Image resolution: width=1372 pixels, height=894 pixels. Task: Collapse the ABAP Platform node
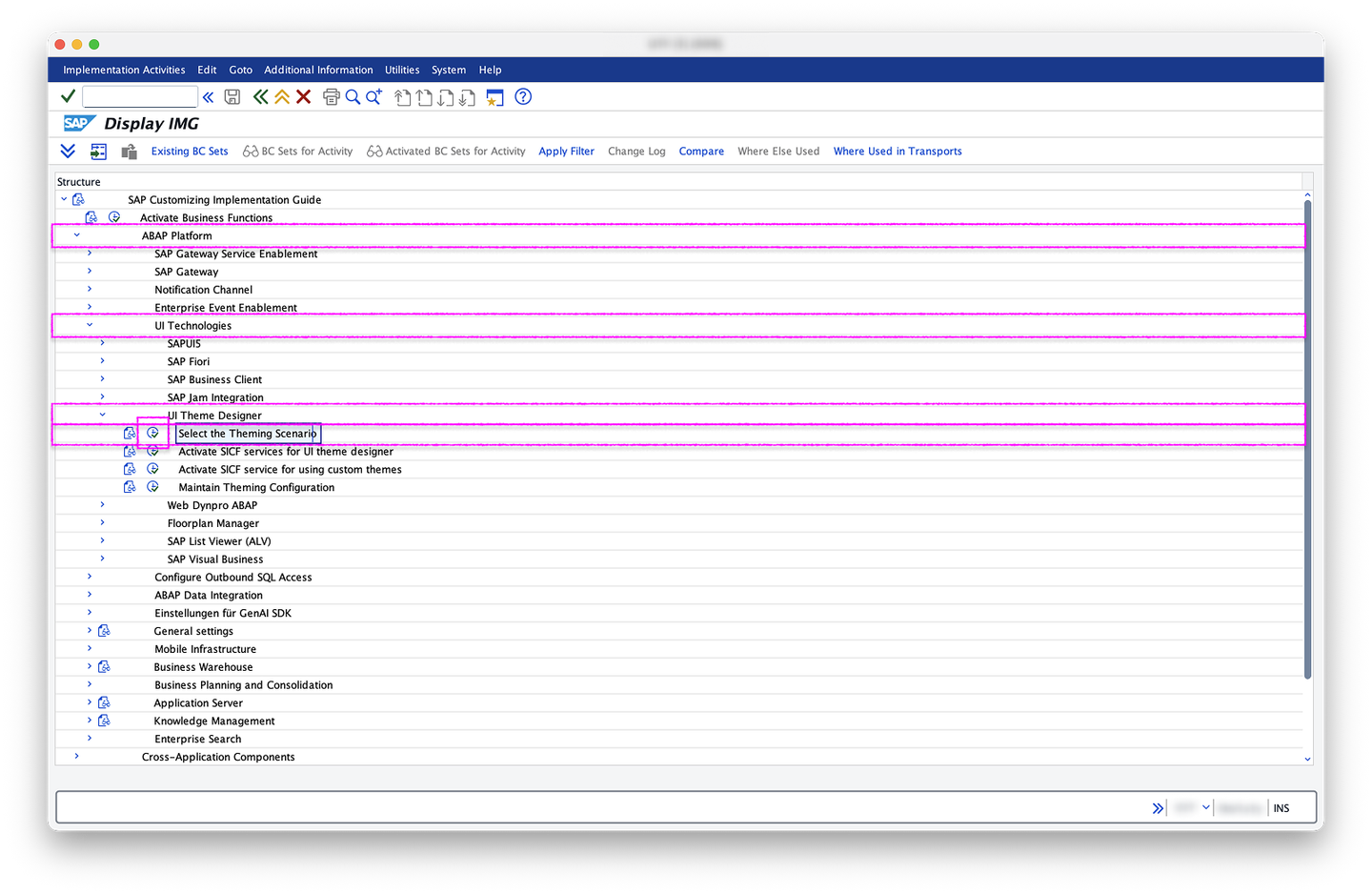[77, 235]
